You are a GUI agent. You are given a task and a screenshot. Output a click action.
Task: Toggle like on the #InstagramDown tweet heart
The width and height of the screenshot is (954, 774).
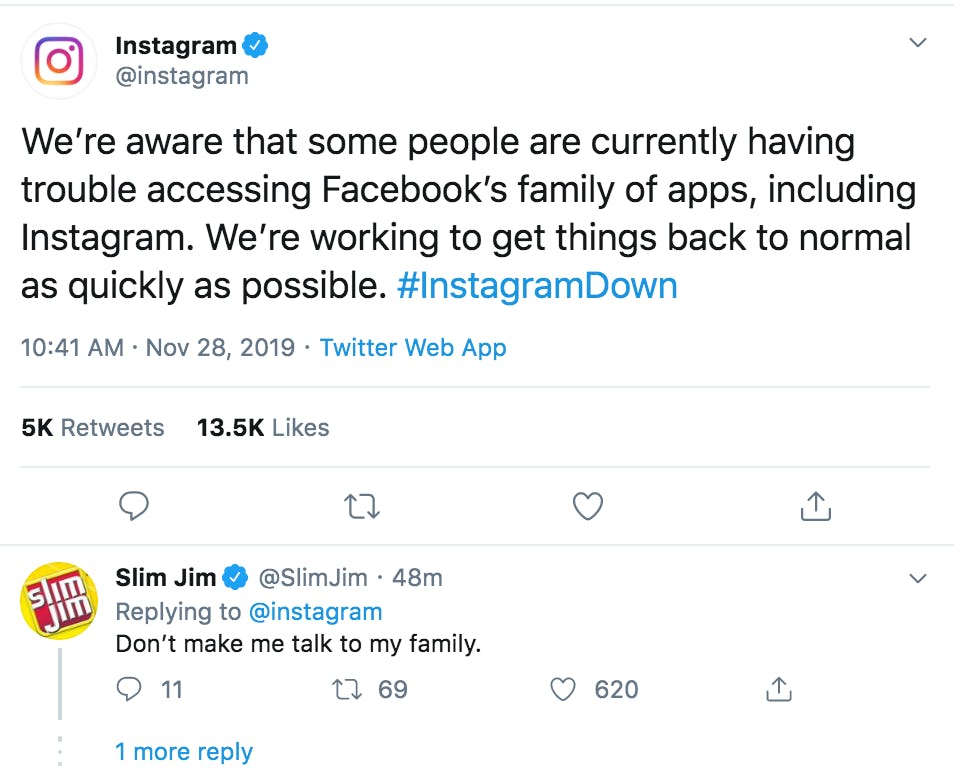pos(588,506)
